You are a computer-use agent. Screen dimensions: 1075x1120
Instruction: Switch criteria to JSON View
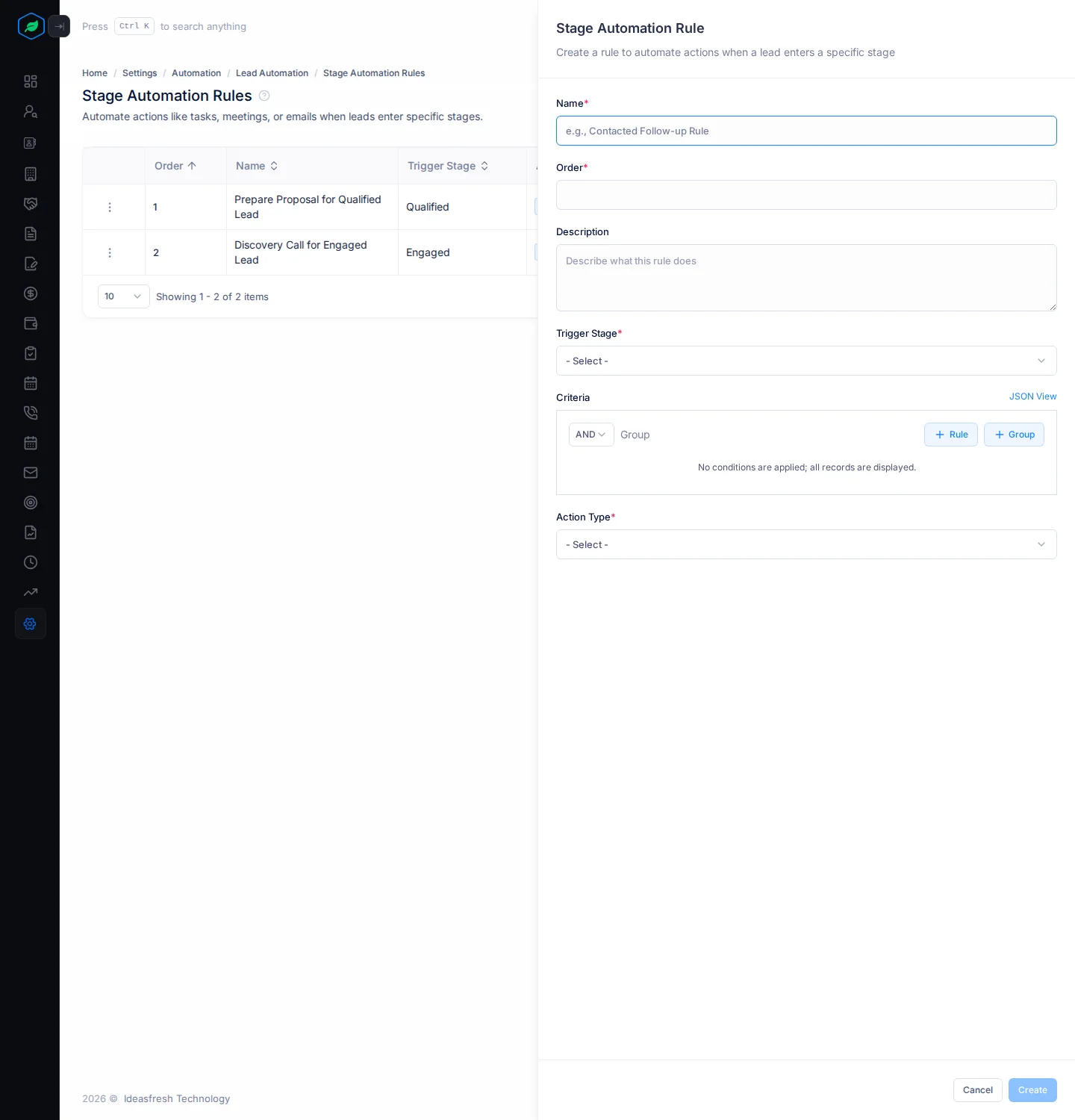1033,396
